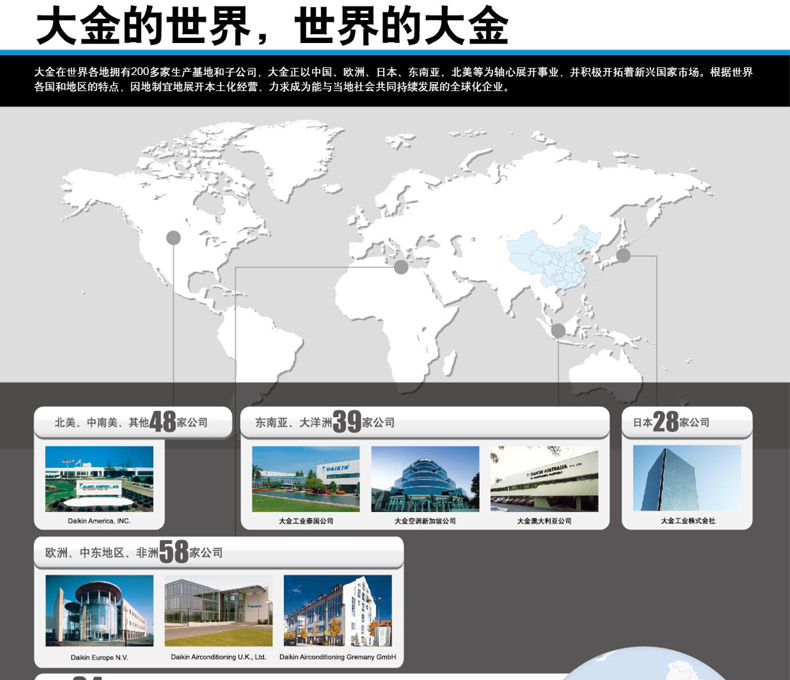Click the caption Daikin Airconditioning U.K., Ltd.
This screenshot has width=790, height=680.
pyautogui.click(x=218, y=657)
